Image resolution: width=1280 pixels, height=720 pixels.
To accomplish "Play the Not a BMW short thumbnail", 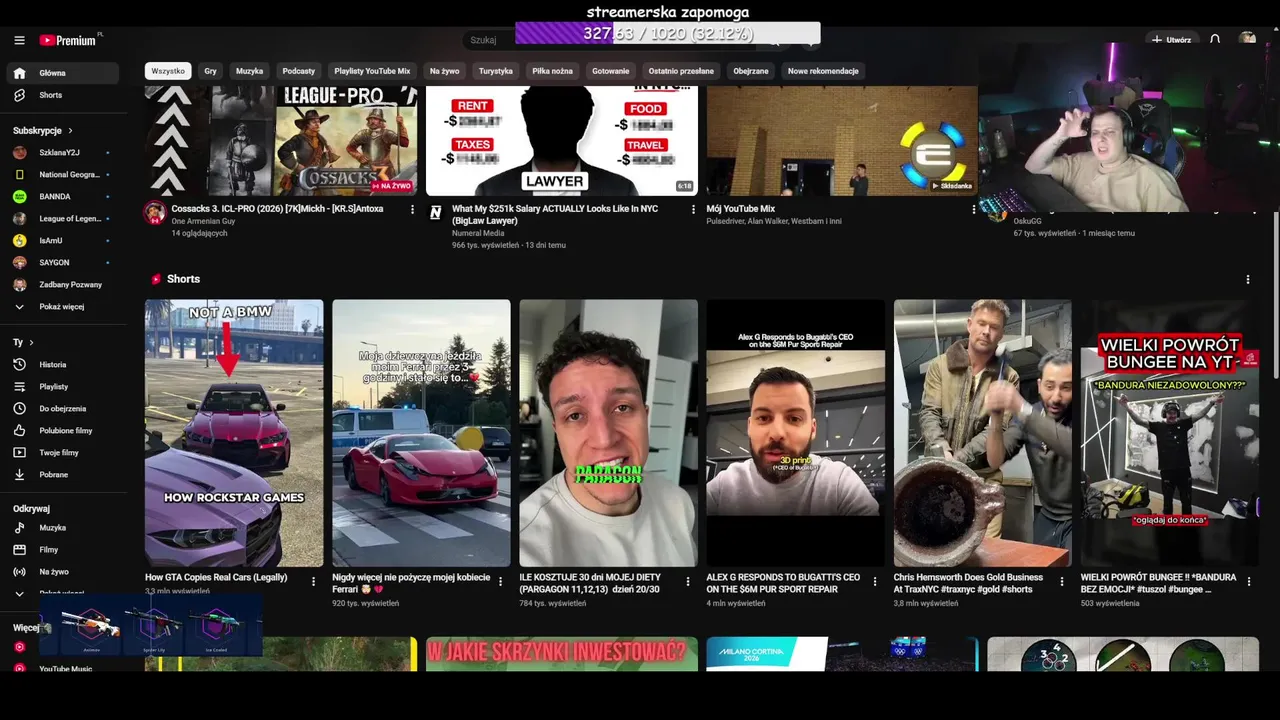I will click(234, 433).
